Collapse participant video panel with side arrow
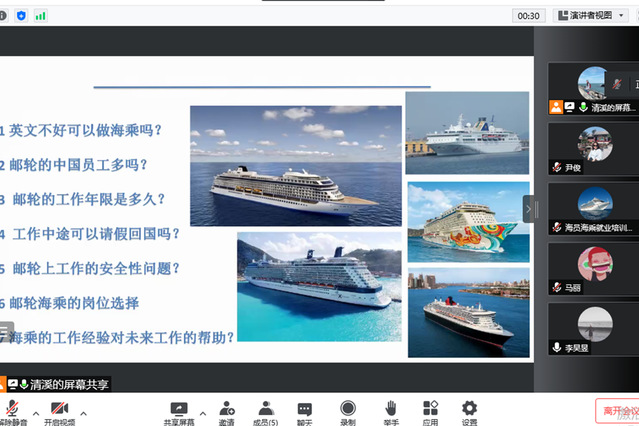This screenshot has width=639, height=426. point(528,208)
